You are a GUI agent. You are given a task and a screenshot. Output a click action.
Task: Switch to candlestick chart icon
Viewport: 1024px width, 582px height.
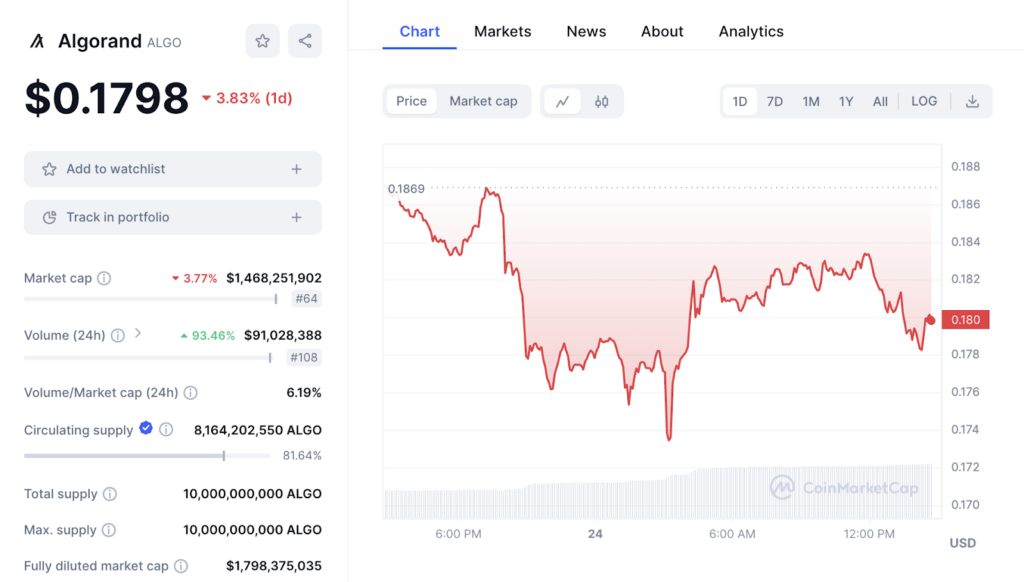[x=602, y=101]
